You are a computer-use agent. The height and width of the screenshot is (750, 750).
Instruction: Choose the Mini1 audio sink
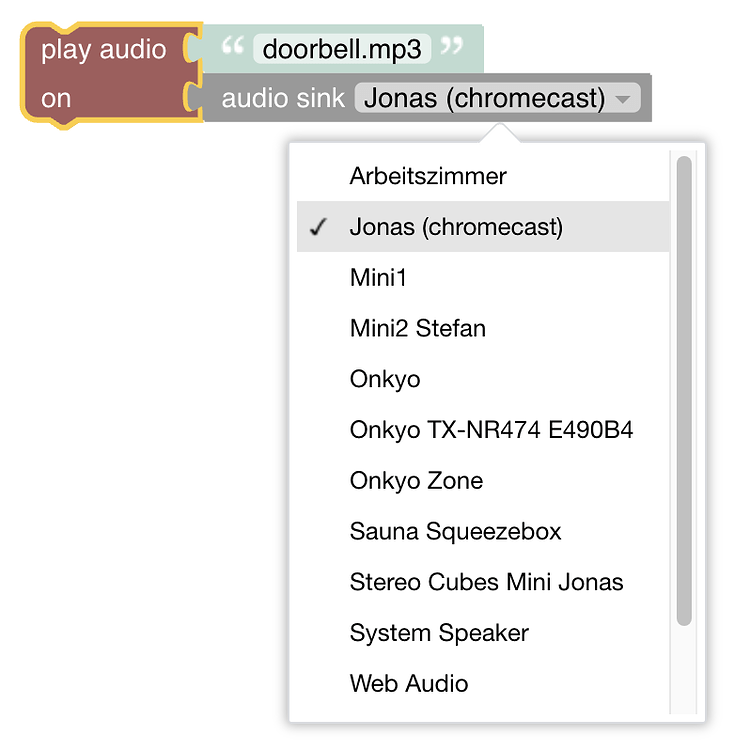[x=378, y=277]
